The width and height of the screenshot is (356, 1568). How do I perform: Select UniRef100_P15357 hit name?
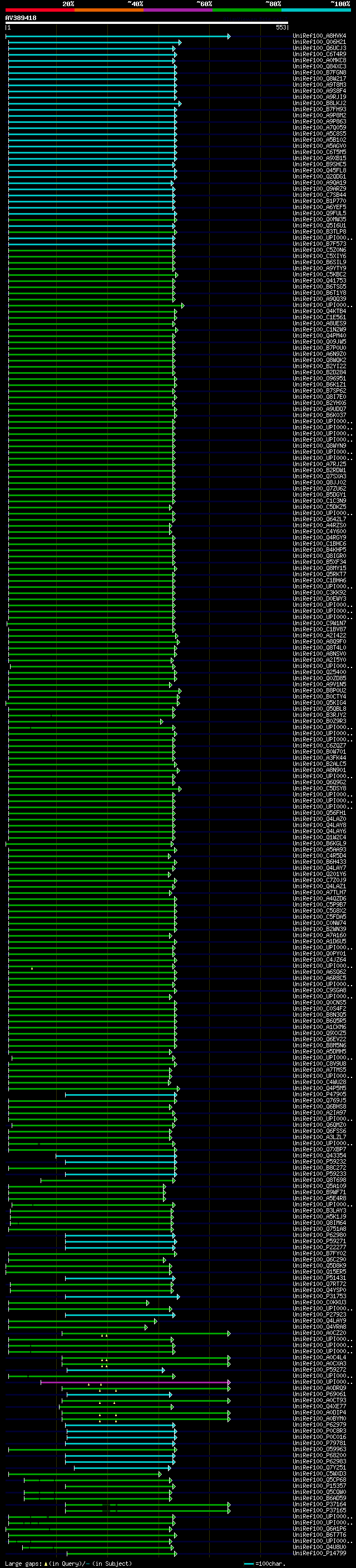(x=319, y=1486)
